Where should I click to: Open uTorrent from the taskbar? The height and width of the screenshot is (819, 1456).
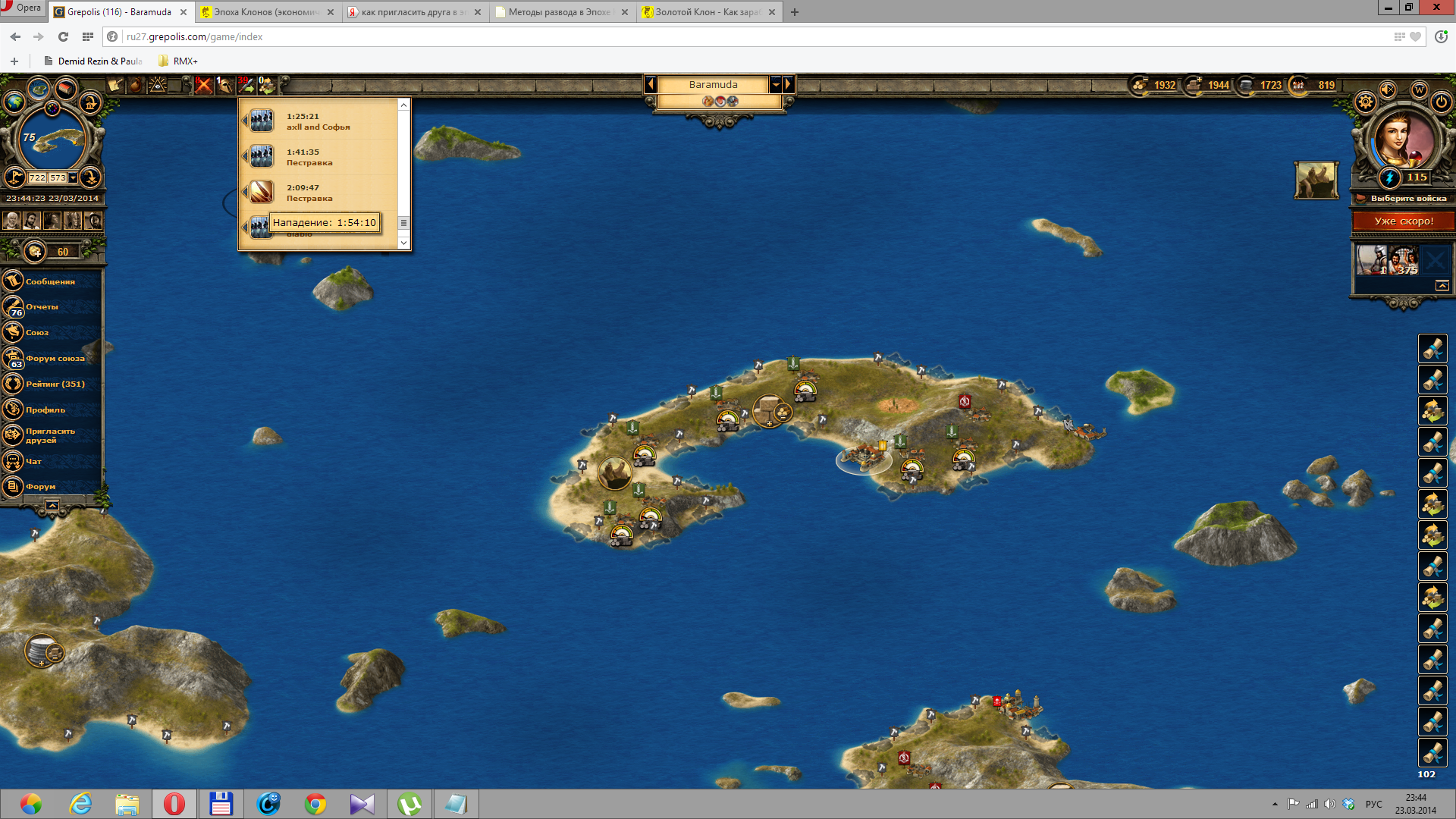pyautogui.click(x=409, y=804)
